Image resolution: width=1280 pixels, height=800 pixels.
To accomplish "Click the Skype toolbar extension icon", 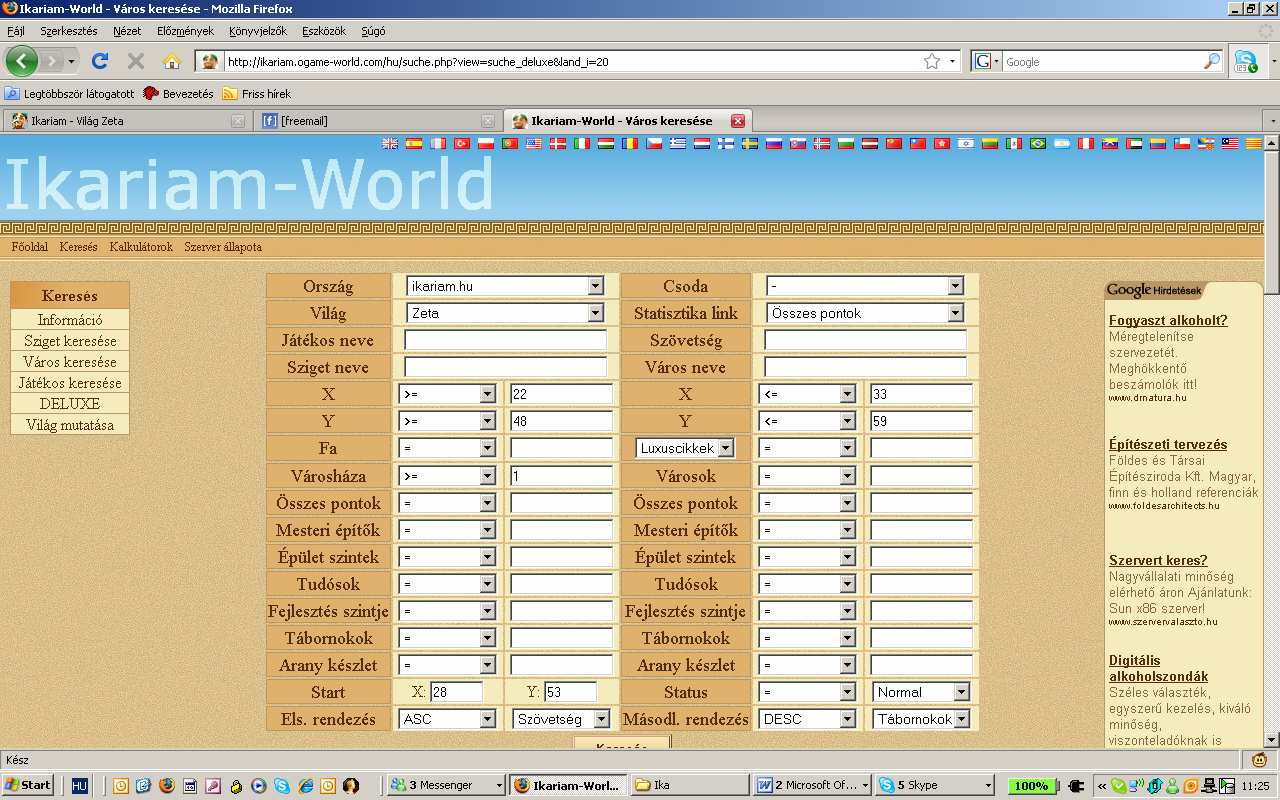I will point(1245,61).
